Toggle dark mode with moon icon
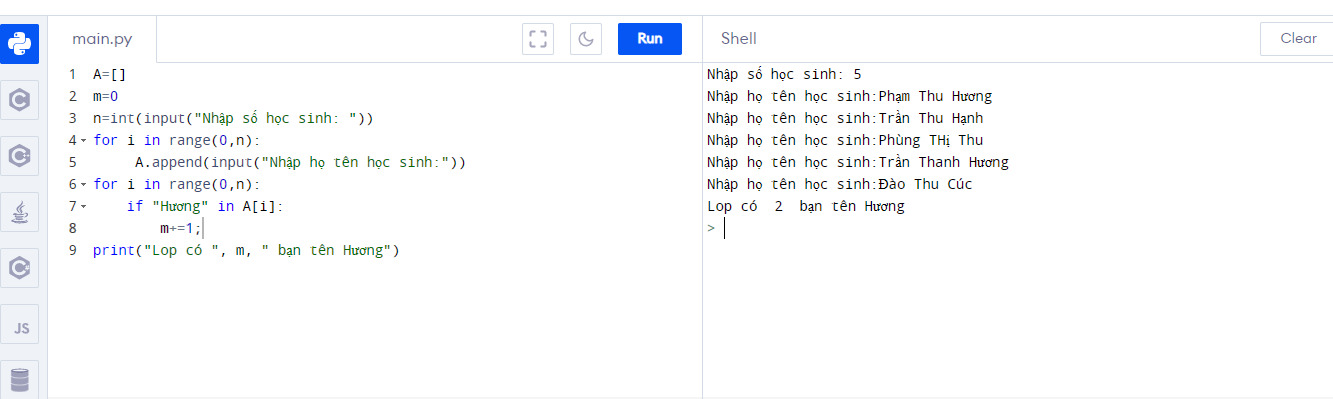 [x=586, y=39]
